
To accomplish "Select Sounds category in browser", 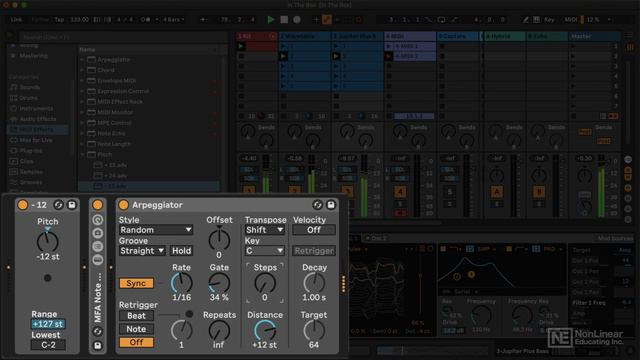I will point(29,87).
